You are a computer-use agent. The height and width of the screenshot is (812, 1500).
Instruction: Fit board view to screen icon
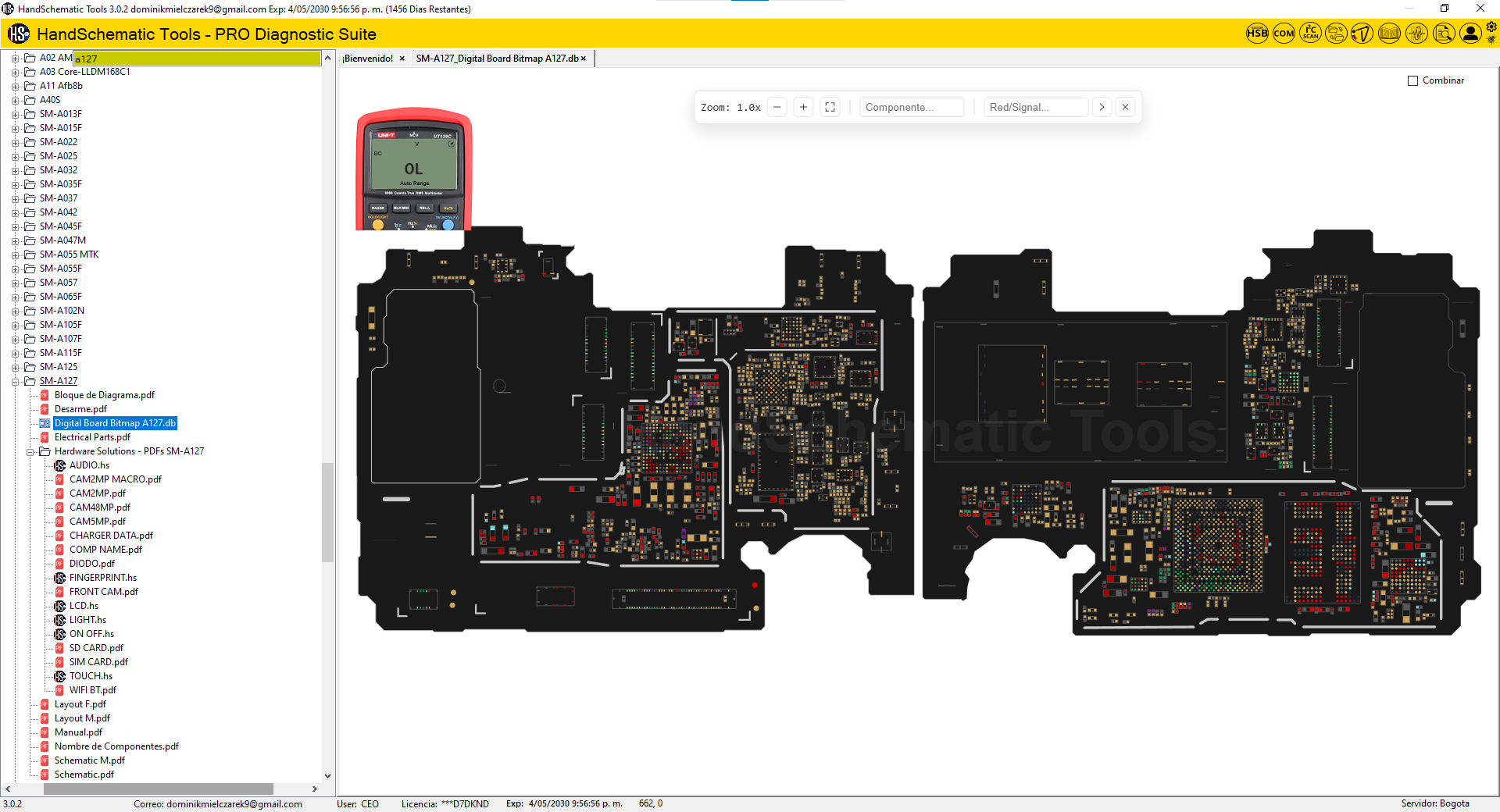830,108
